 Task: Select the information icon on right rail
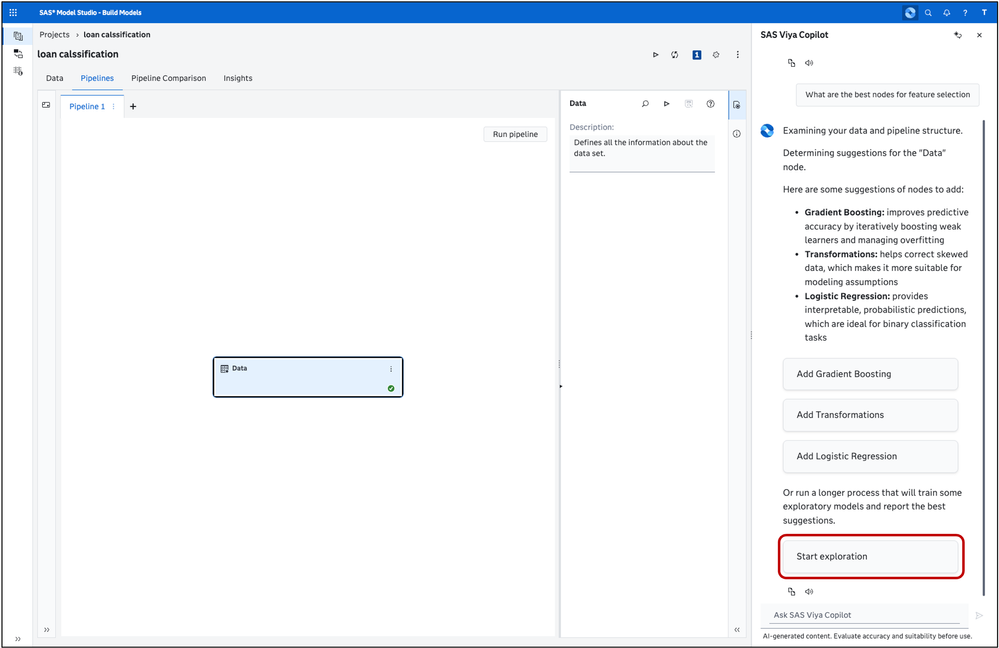click(x=737, y=134)
